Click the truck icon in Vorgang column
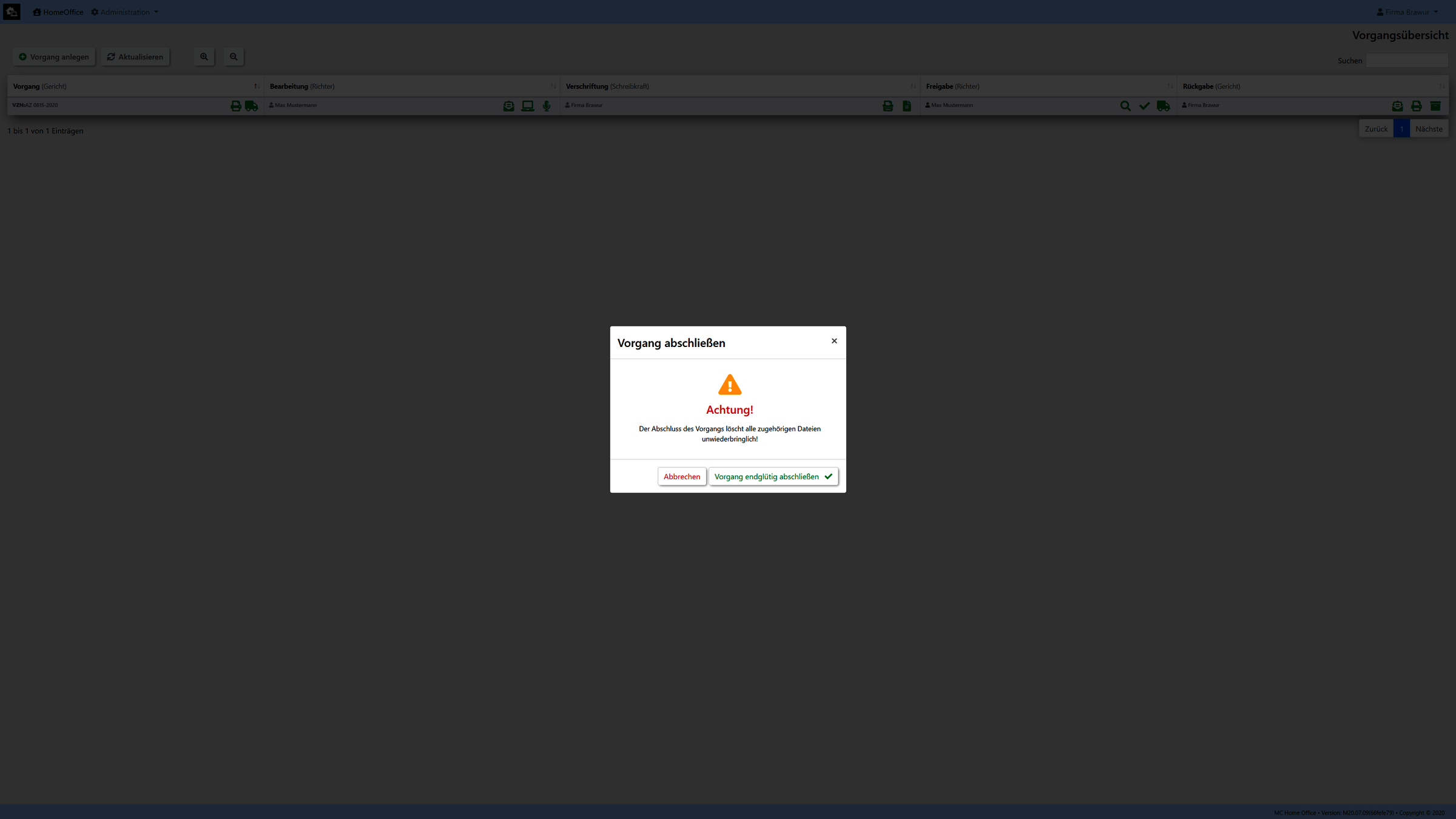This screenshot has height=819, width=1456. (x=251, y=106)
